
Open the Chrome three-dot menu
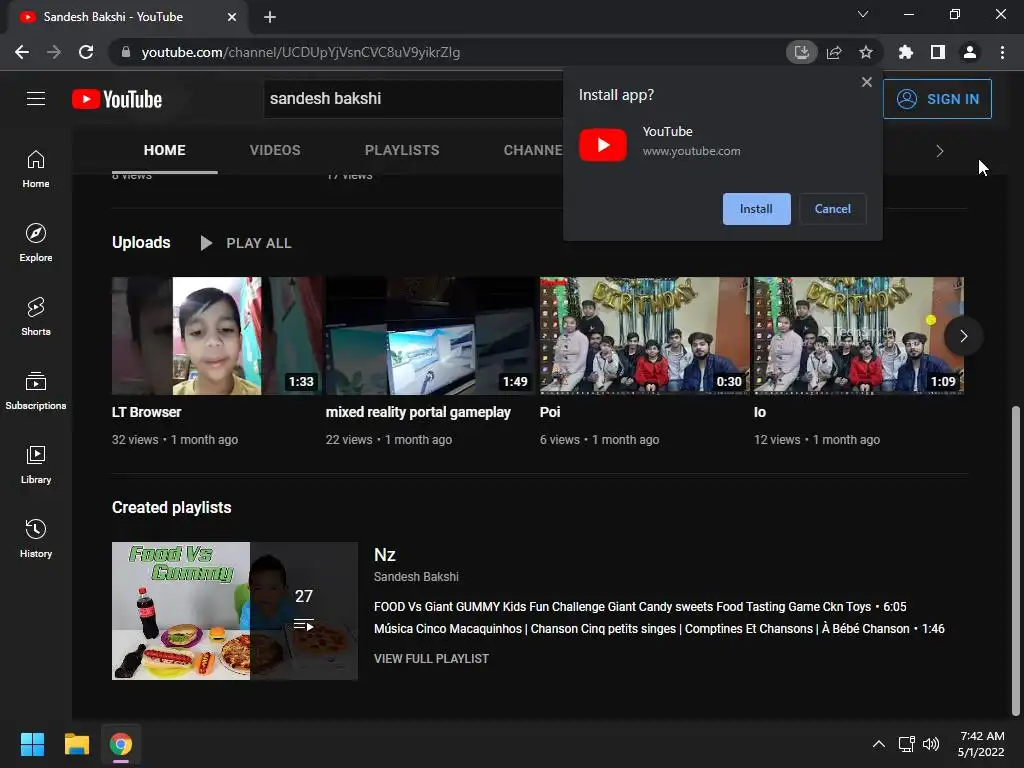(1002, 52)
